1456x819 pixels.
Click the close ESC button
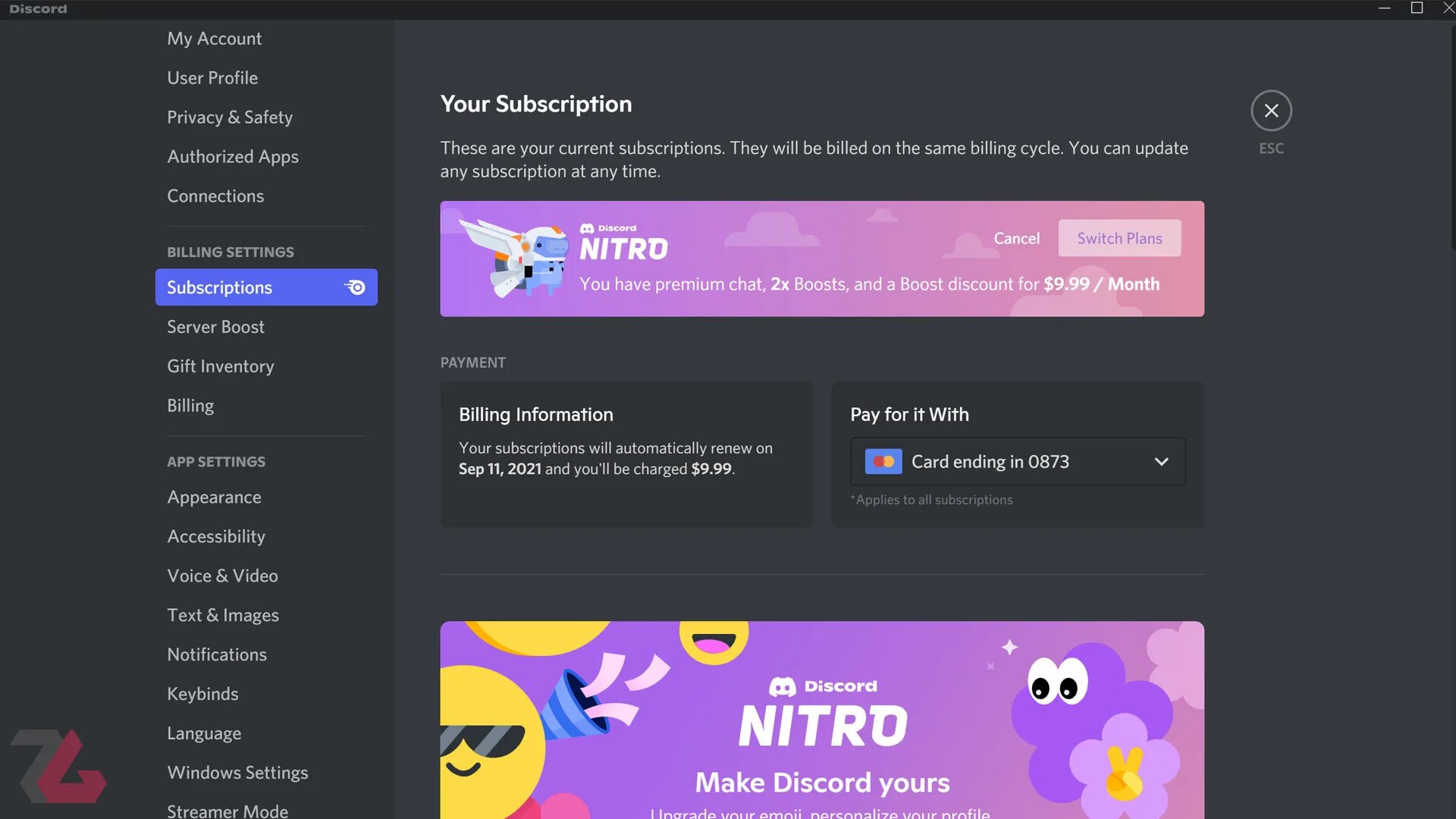[1271, 110]
